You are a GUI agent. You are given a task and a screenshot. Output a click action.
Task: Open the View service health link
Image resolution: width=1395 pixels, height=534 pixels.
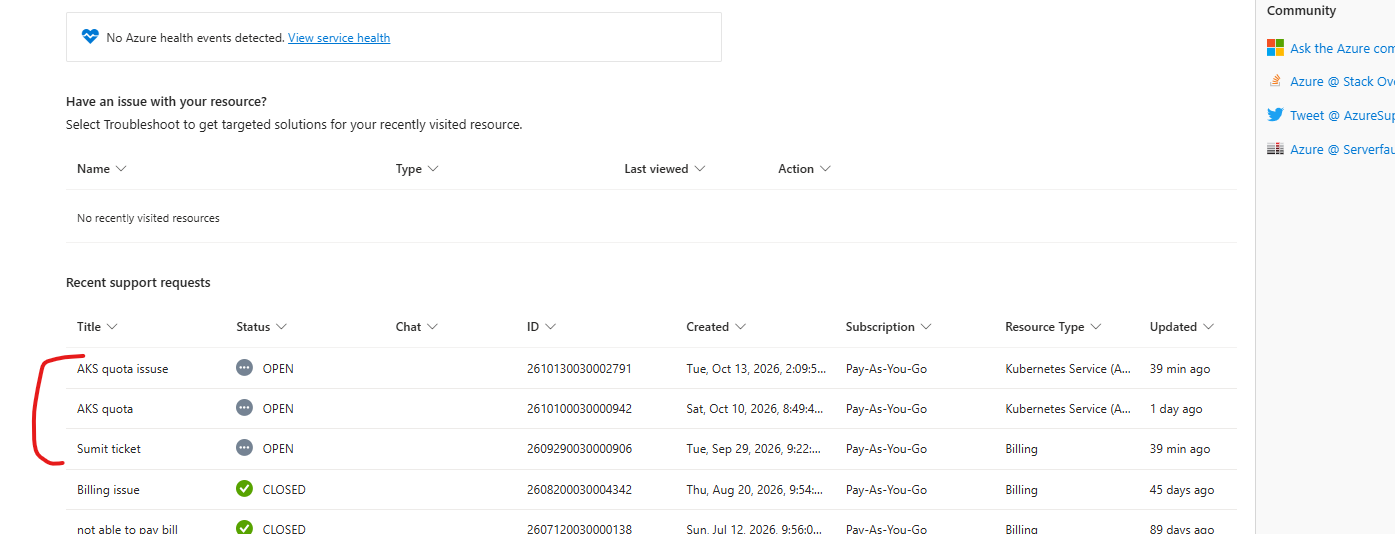coord(339,38)
